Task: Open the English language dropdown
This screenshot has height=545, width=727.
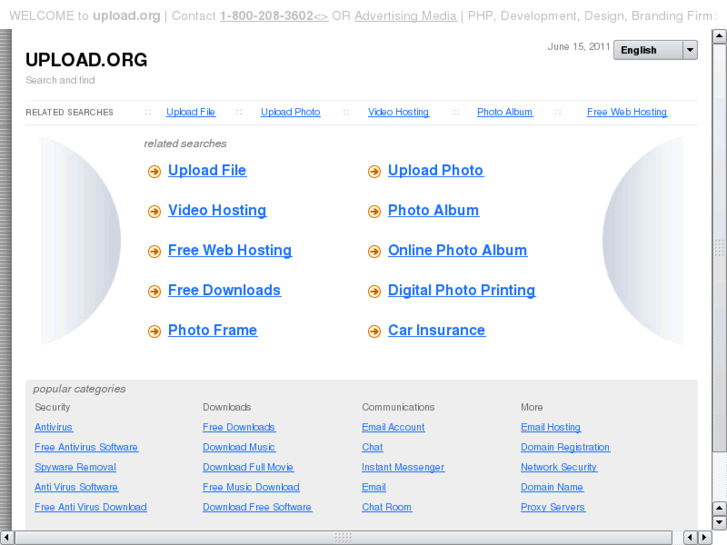Action: click(x=655, y=50)
